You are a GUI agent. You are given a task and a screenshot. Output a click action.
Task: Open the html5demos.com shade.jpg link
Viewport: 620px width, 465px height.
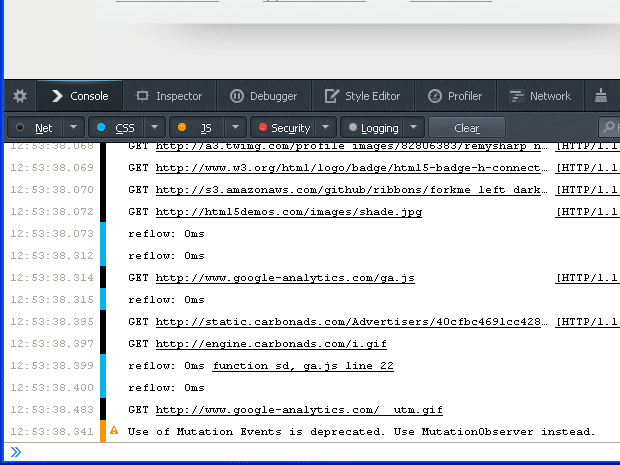(289, 212)
